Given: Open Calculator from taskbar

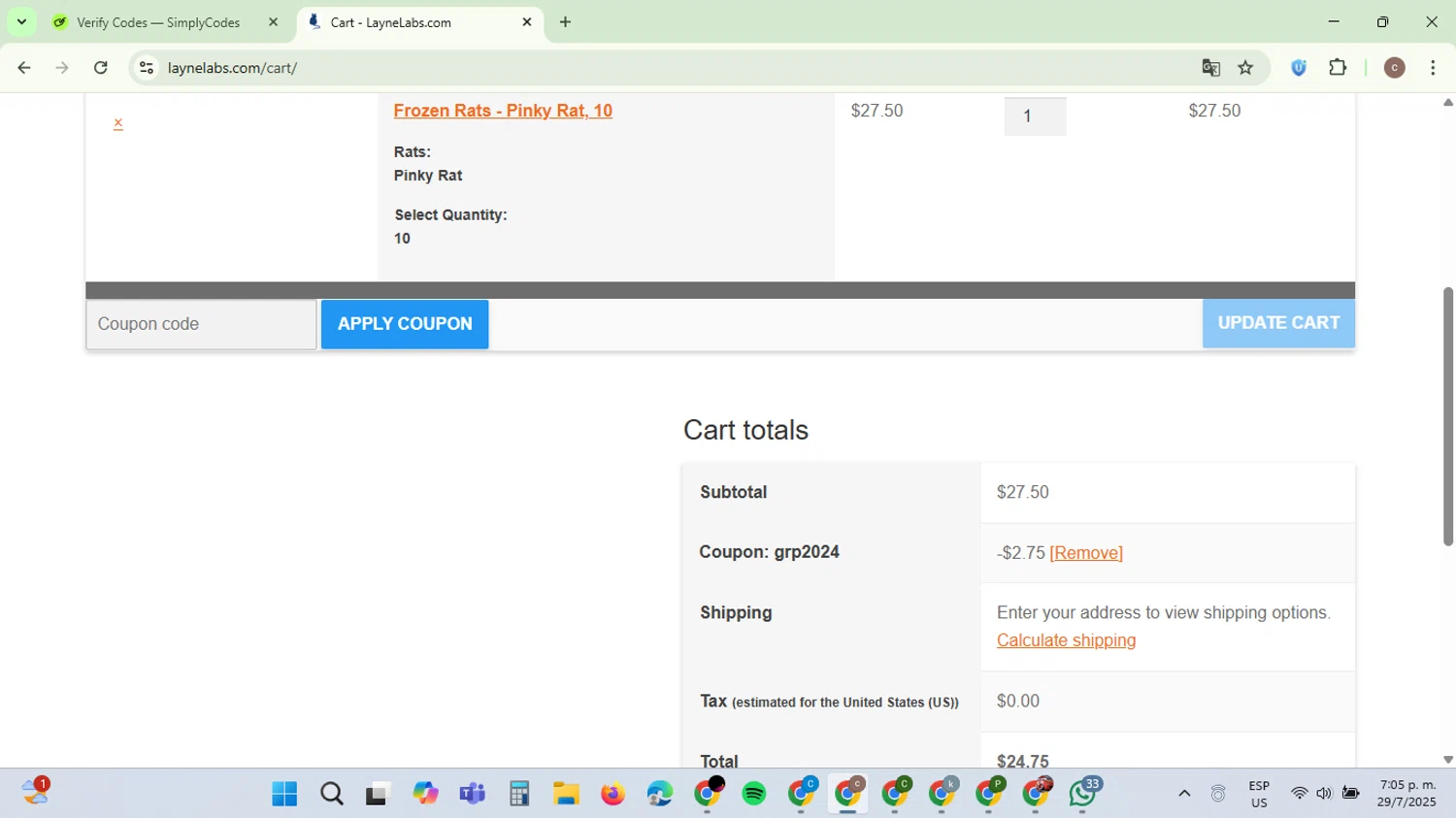Looking at the screenshot, I should tap(519, 794).
